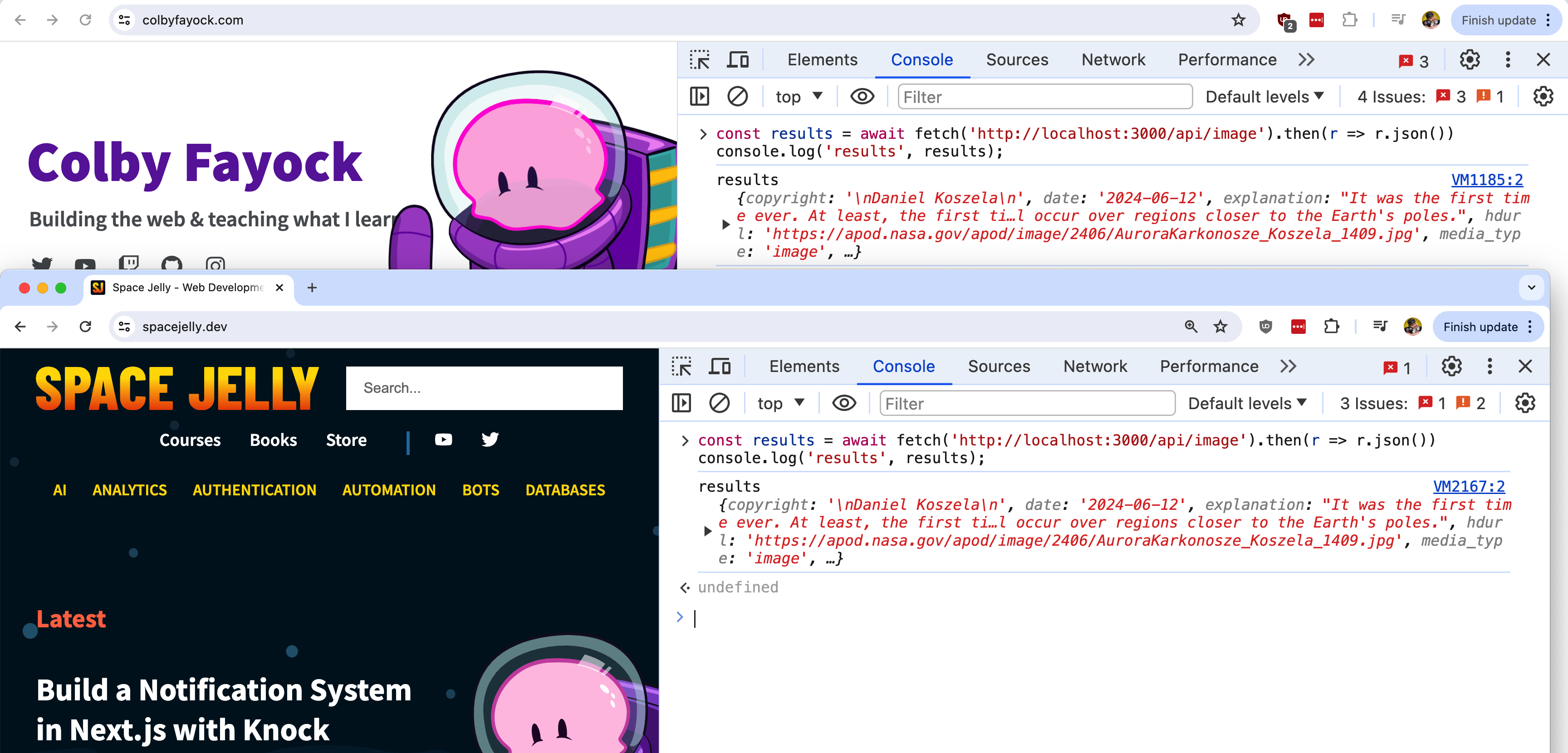The image size is (1568, 753).
Task: Select DATABASES category on Space Jelly
Action: [565, 490]
